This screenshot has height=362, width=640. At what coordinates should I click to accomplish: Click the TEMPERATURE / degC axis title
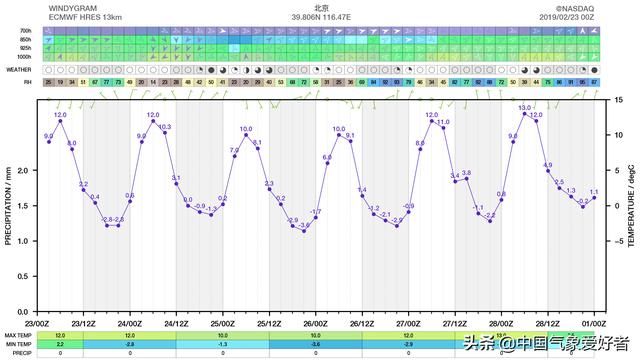631,206
